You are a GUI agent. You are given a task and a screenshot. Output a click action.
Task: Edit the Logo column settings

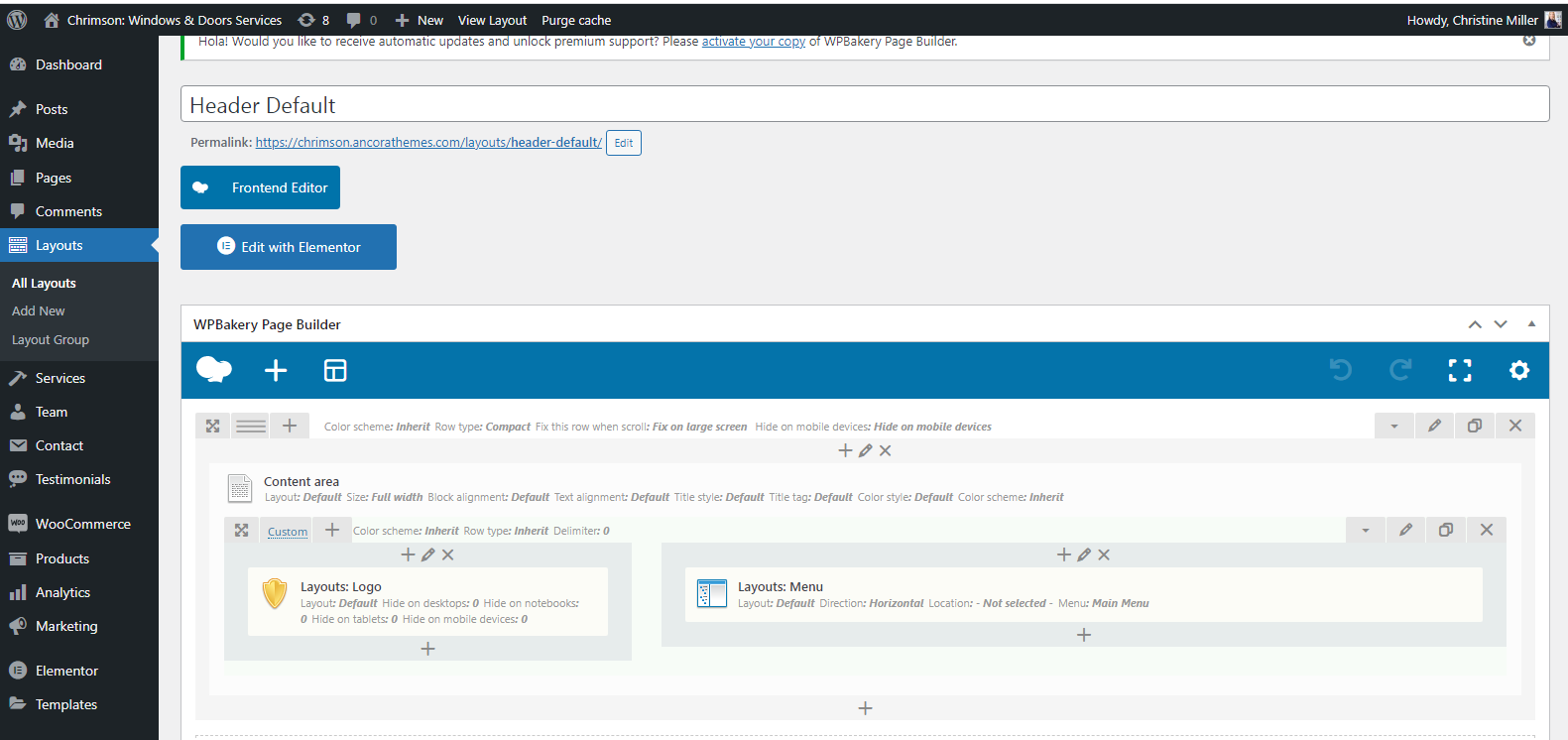pyautogui.click(x=427, y=555)
